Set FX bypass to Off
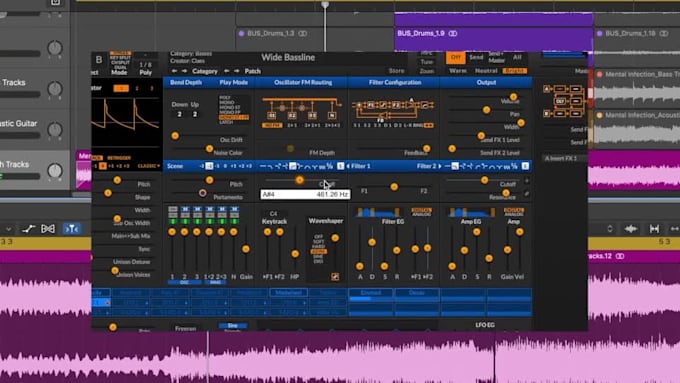 455,57
